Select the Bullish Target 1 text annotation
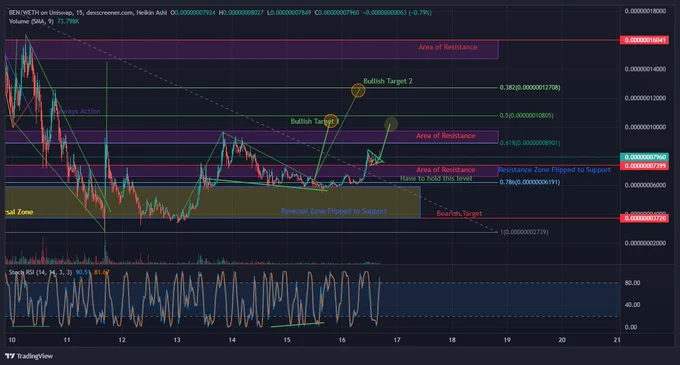The width and height of the screenshot is (680, 365). [x=314, y=121]
